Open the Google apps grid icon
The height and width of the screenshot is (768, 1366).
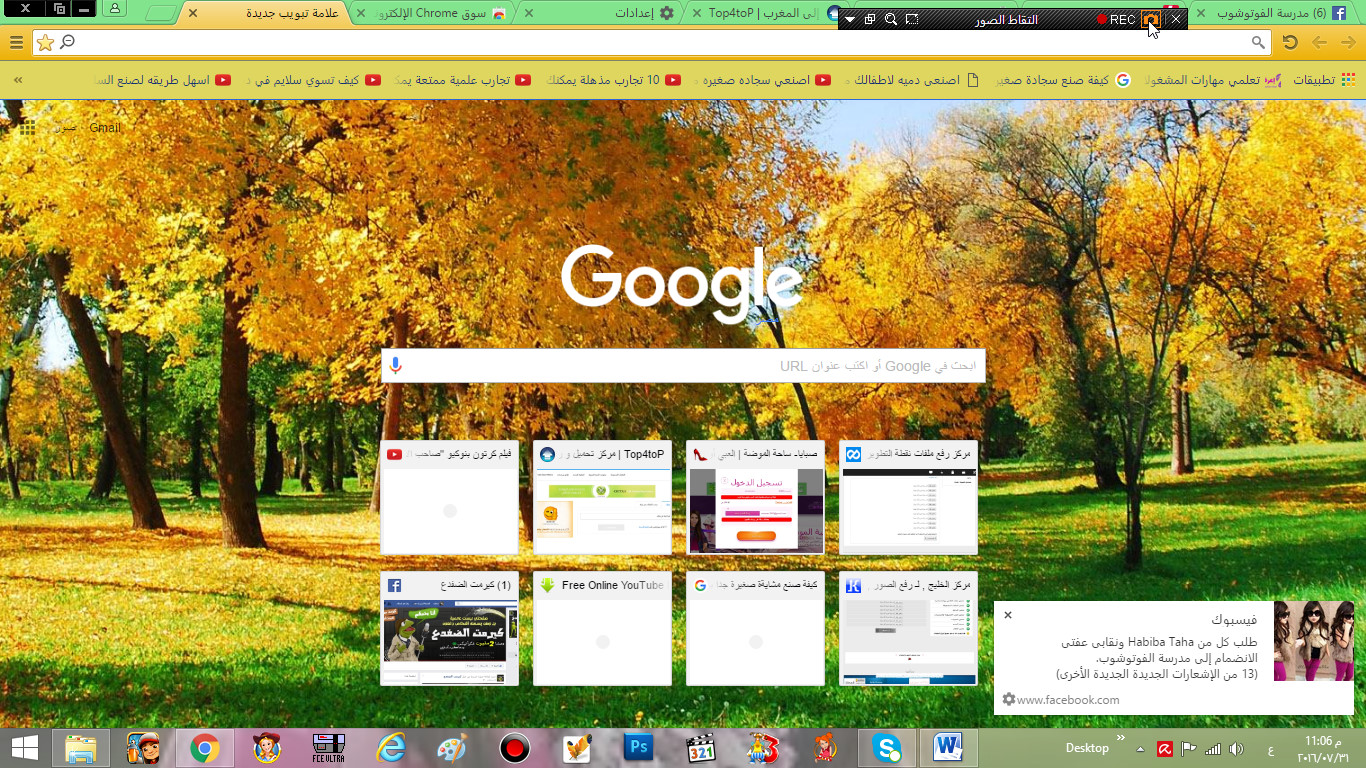coord(27,128)
